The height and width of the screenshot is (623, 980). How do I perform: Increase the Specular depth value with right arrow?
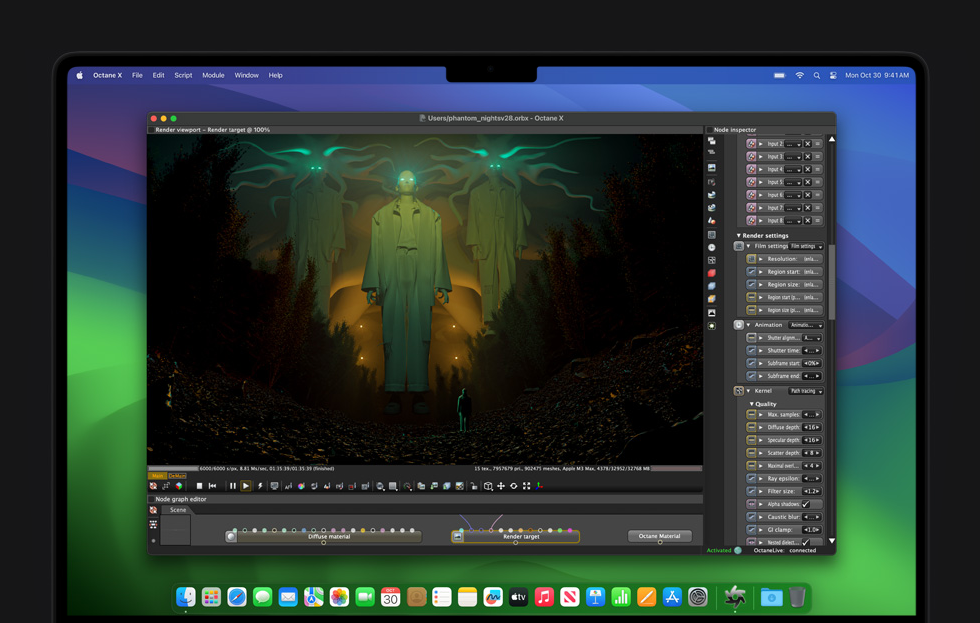[818, 441]
